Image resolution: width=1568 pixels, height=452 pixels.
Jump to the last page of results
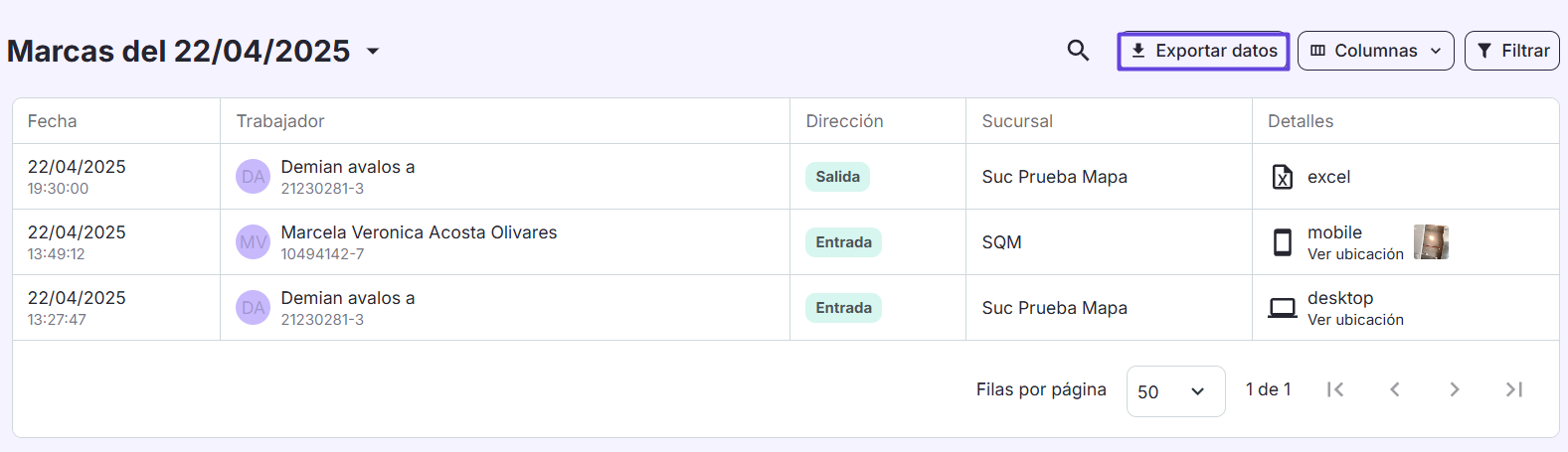1514,389
